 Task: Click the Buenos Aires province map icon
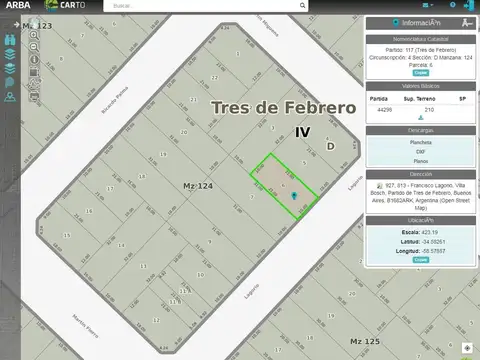10,82
